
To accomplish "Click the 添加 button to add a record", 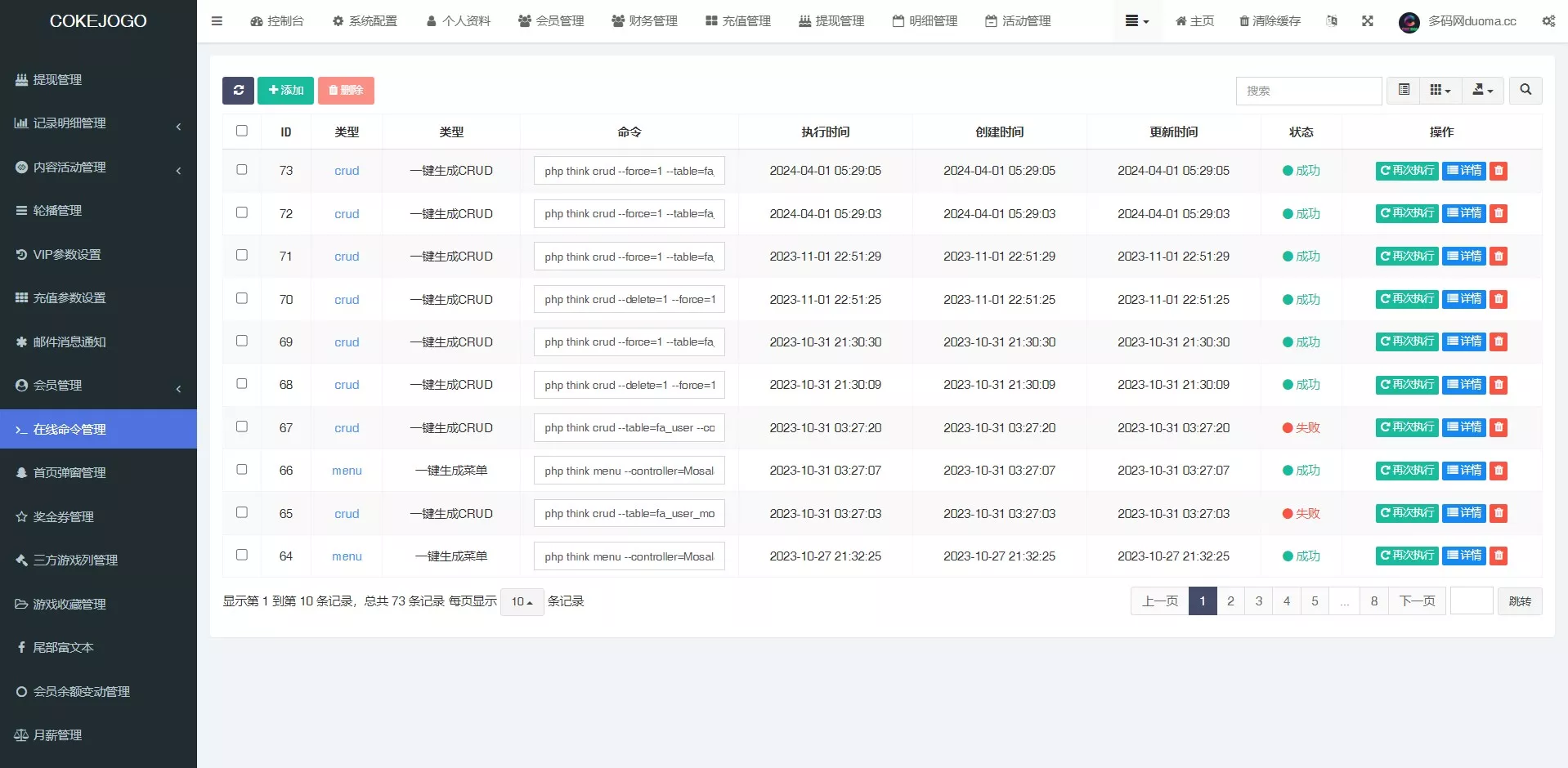I will coord(285,91).
